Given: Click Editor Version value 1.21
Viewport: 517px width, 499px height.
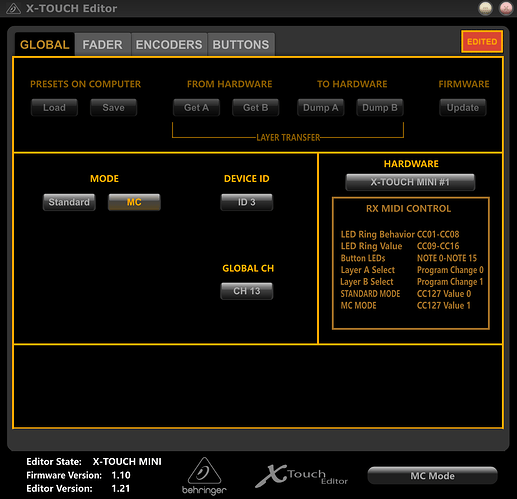Looking at the screenshot, I should pyautogui.click(x=121, y=489).
